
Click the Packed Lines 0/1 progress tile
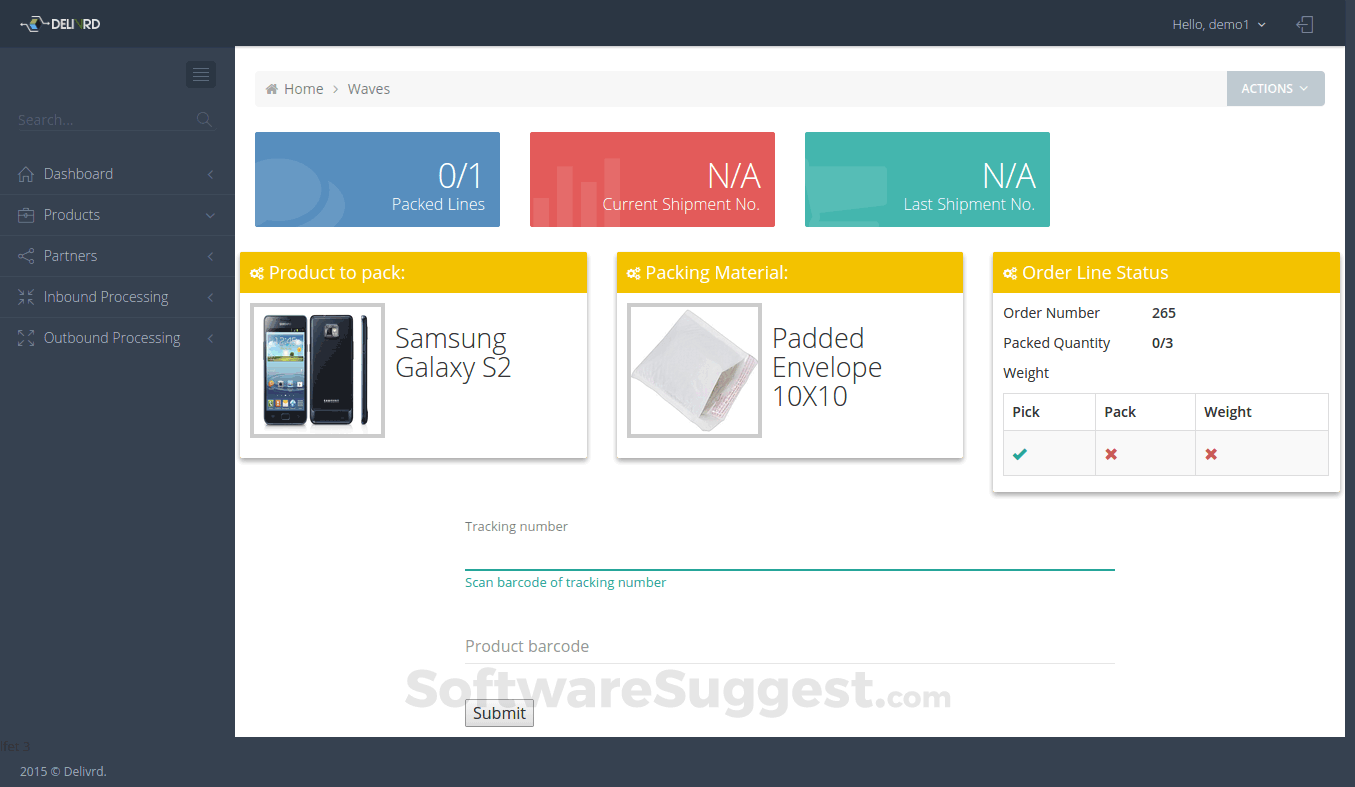pyautogui.click(x=377, y=179)
